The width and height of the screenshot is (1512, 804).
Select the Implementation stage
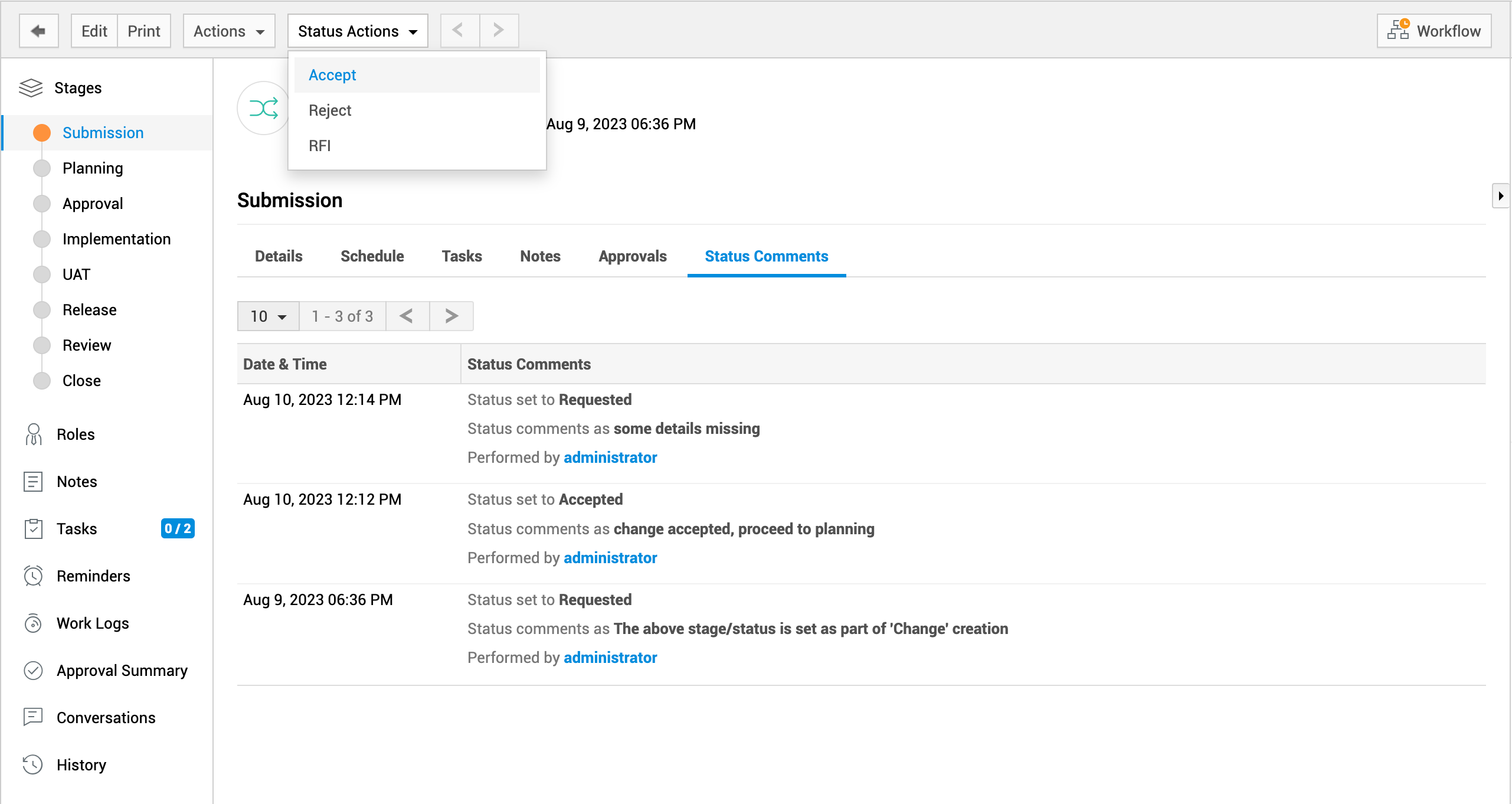(x=106, y=239)
